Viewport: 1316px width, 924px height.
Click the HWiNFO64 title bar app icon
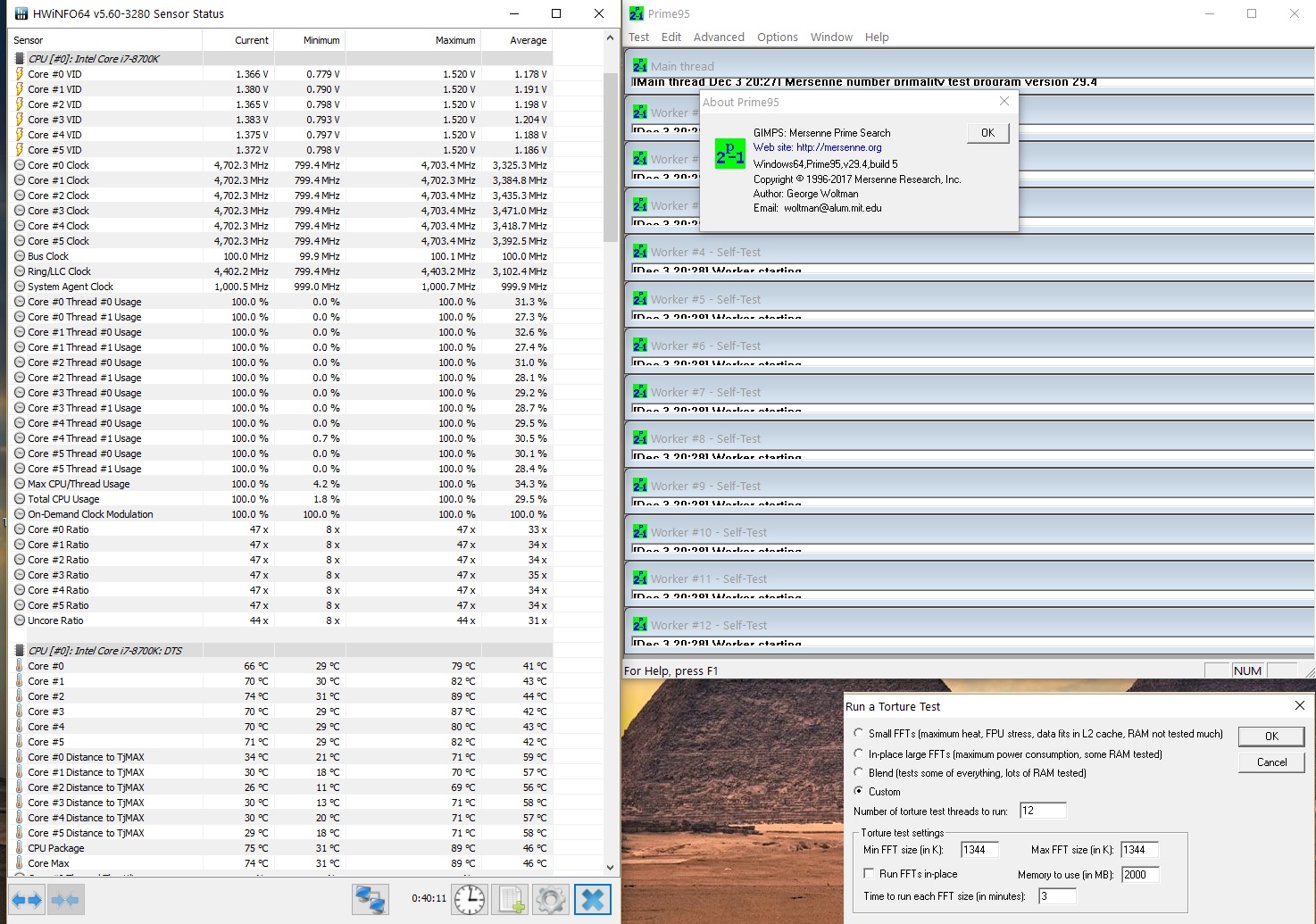click(21, 13)
